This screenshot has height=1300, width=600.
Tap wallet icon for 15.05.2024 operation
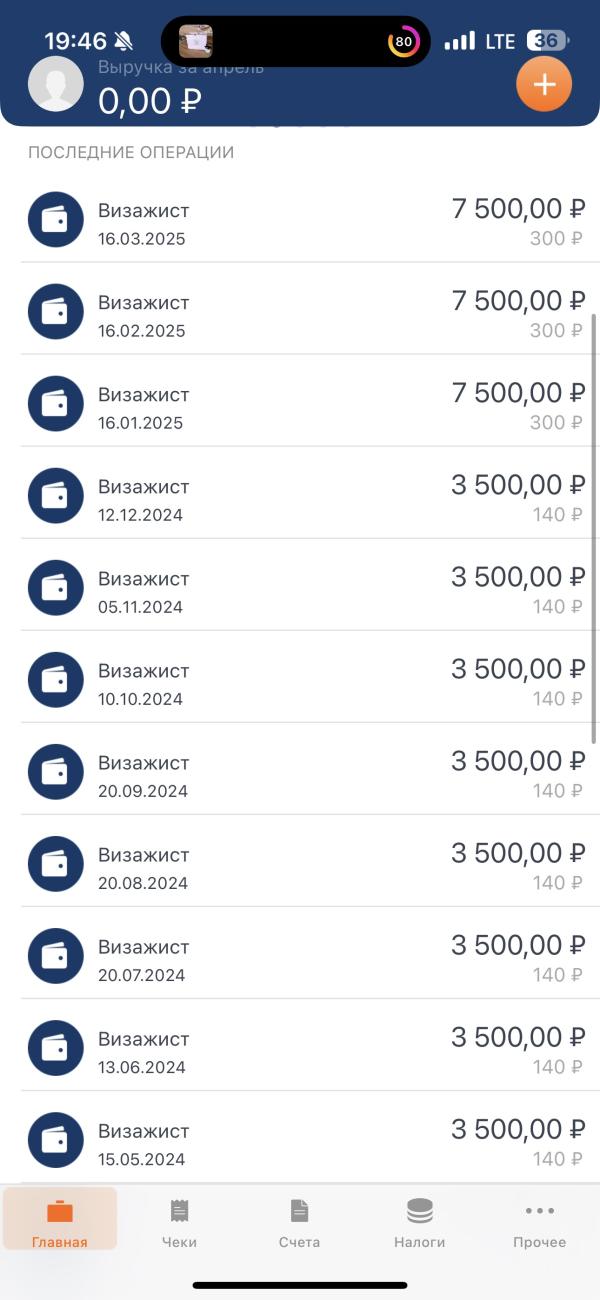coord(56,1140)
